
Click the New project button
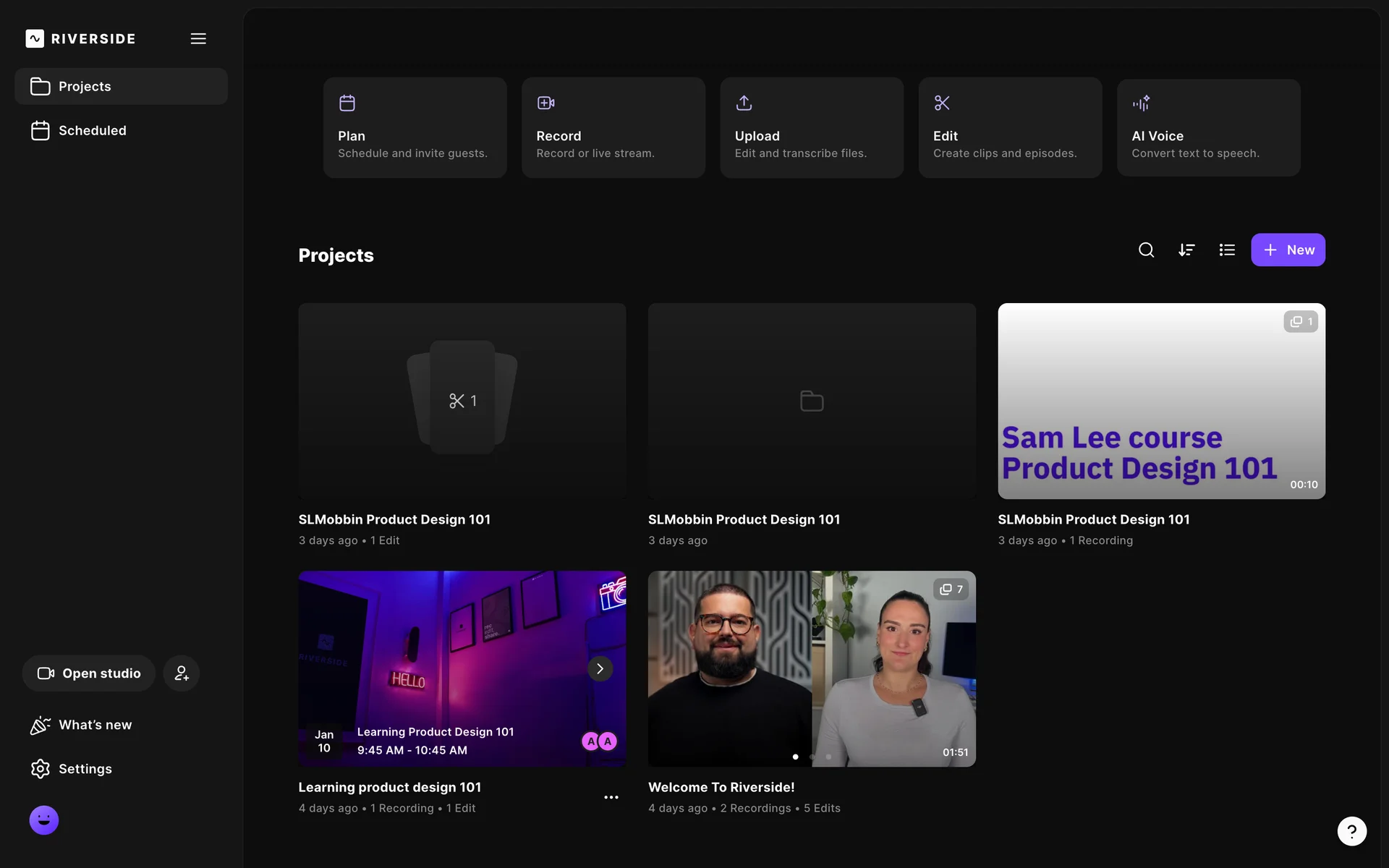coord(1288,250)
